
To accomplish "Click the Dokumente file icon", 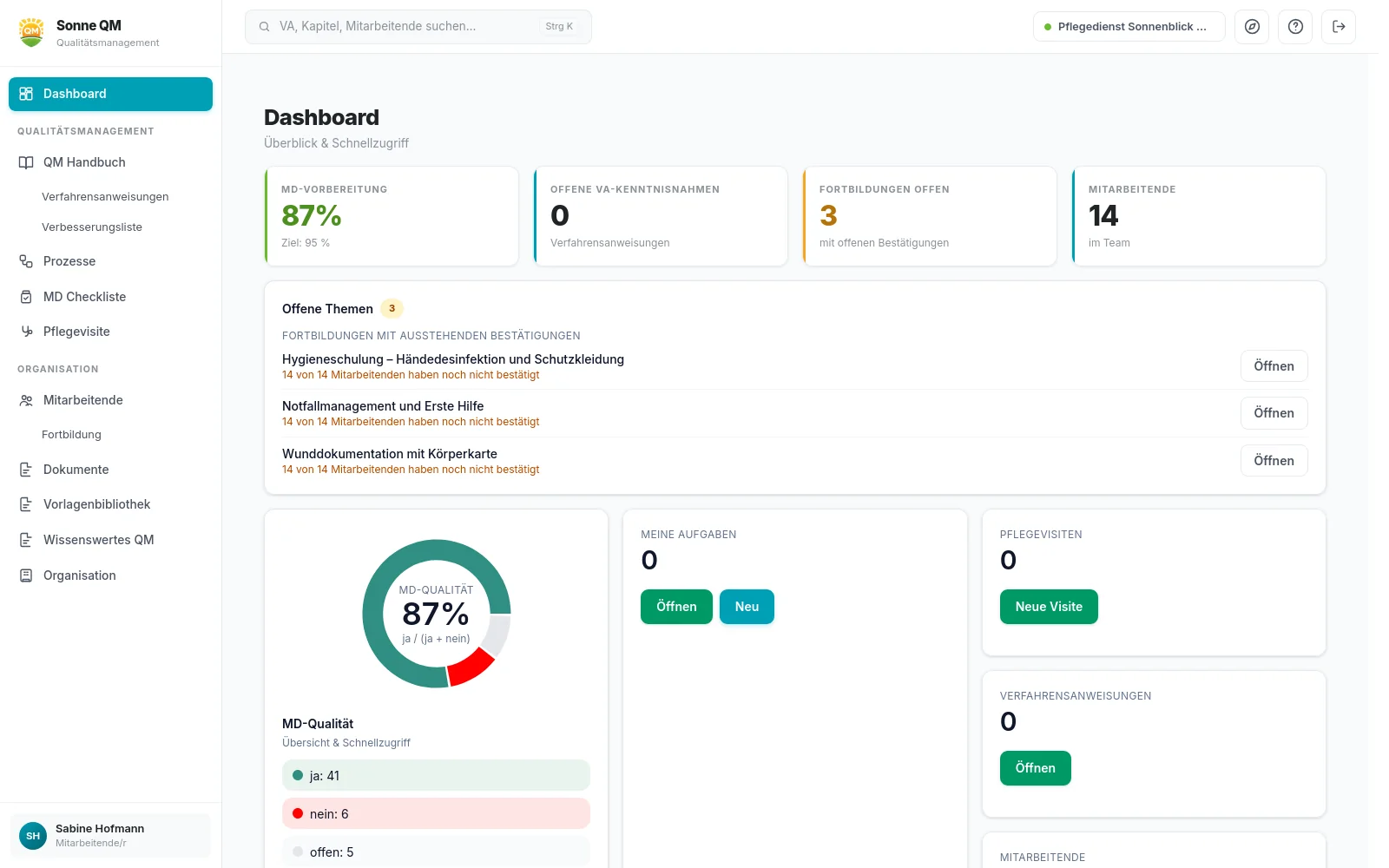I will point(26,470).
